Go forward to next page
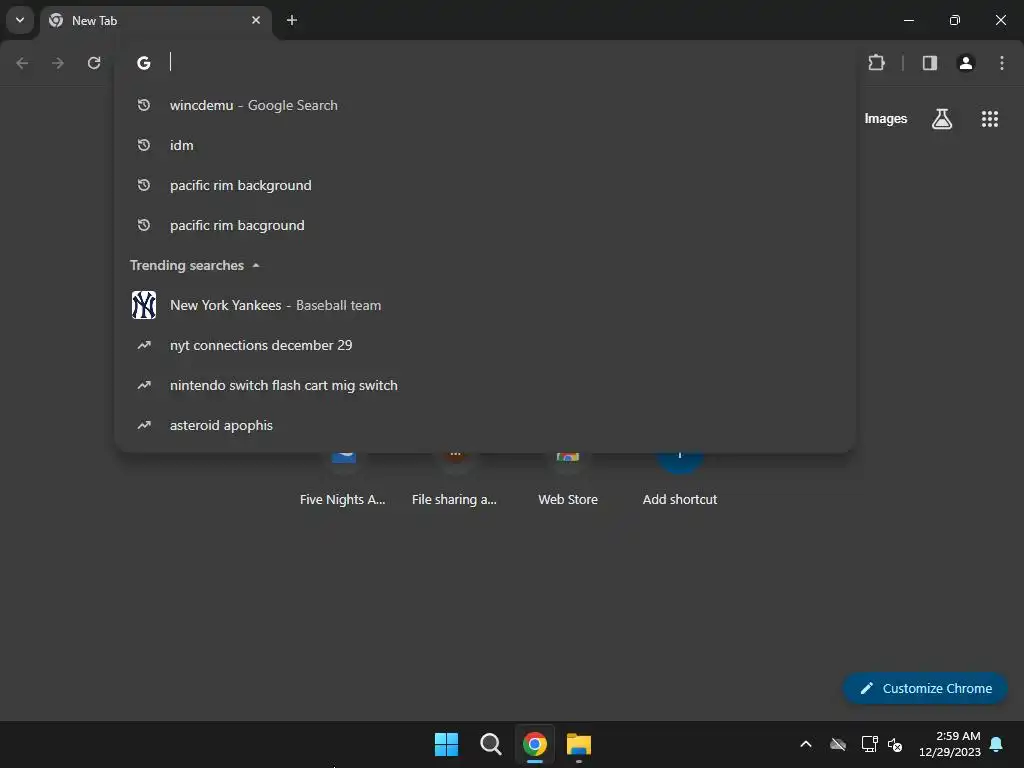Viewport: 1024px width, 768px height. point(58,63)
